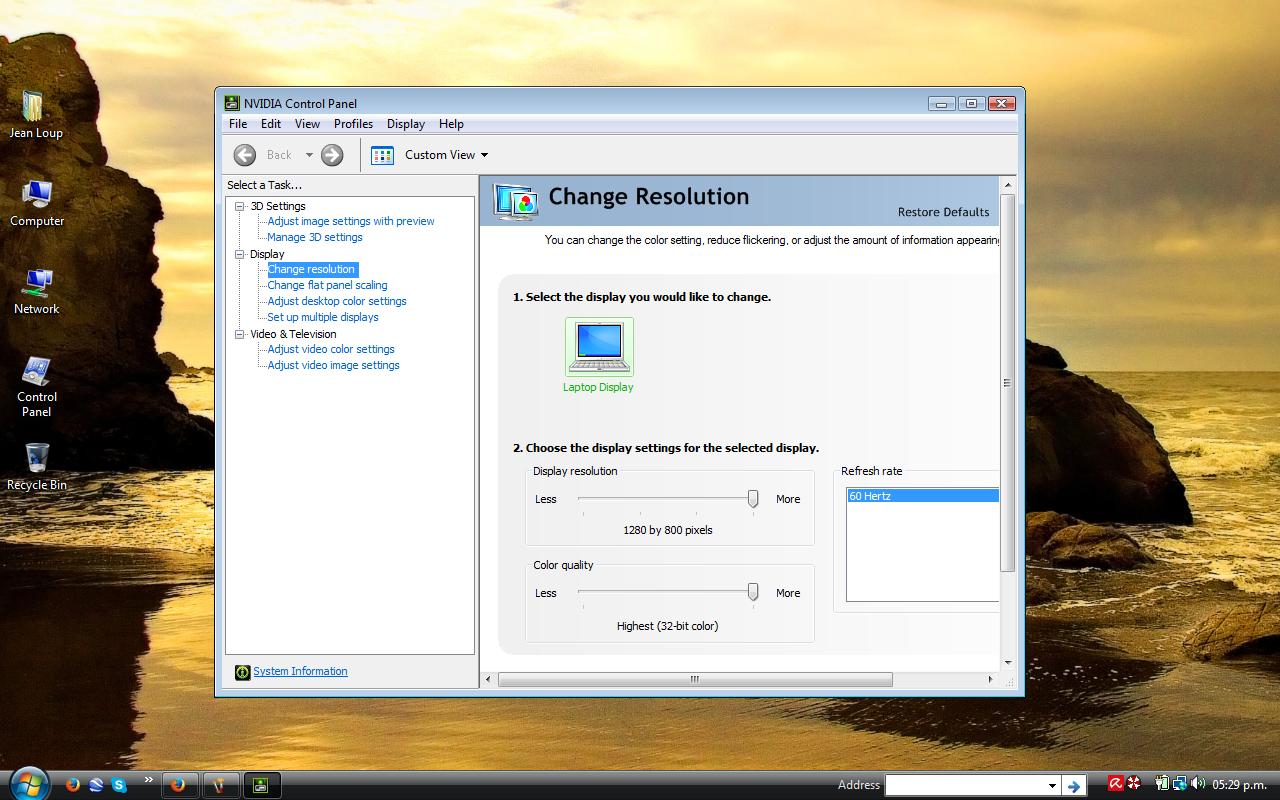The height and width of the screenshot is (800, 1280).
Task: Open the Display menu
Action: [406, 124]
